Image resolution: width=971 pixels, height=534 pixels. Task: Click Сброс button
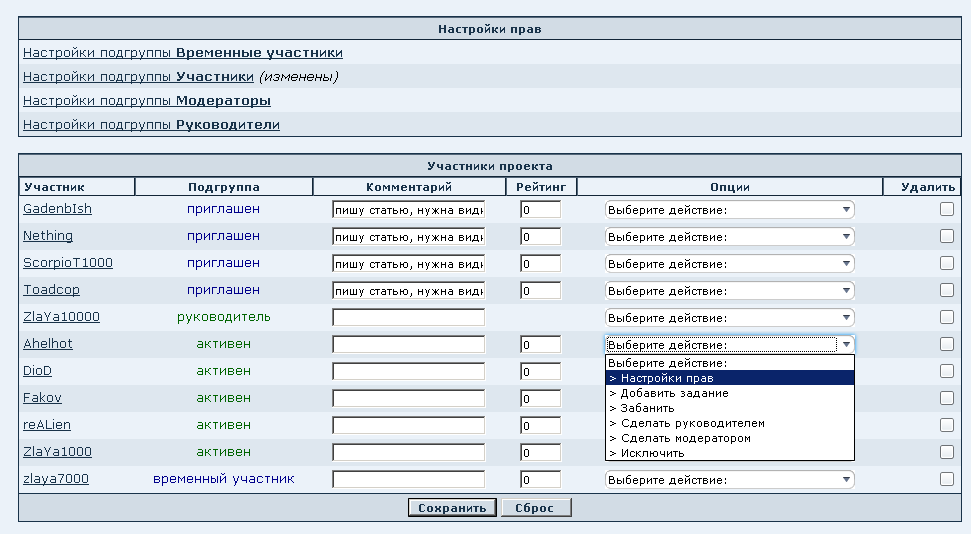(x=535, y=508)
